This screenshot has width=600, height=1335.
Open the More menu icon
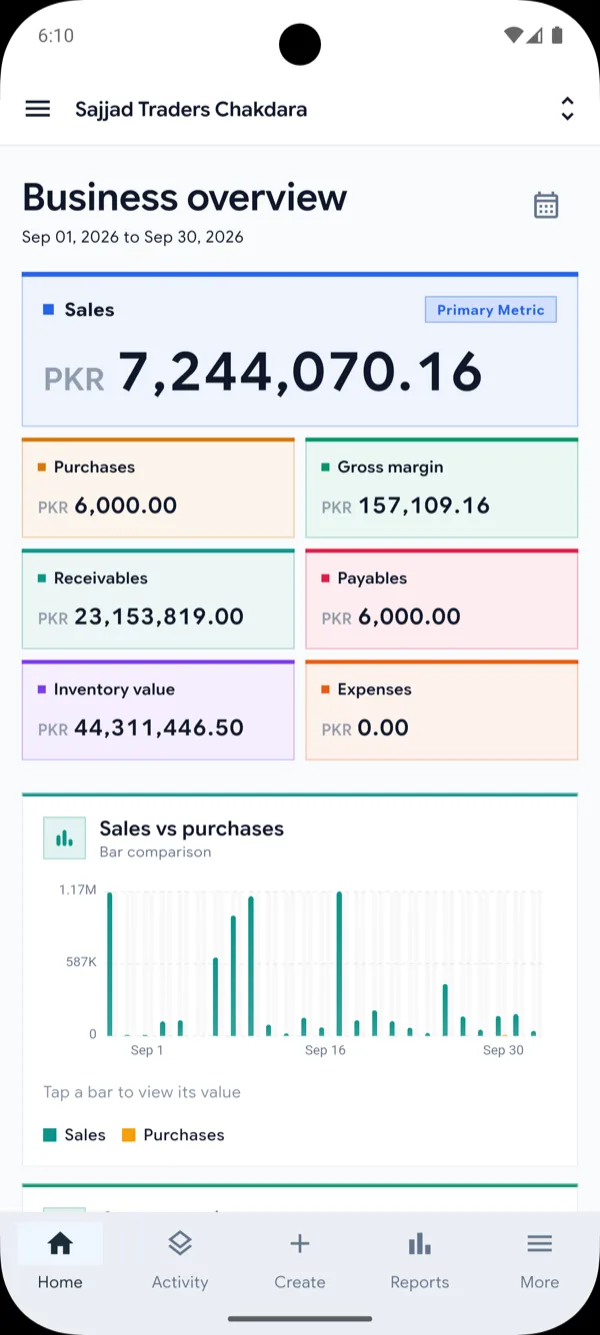(x=540, y=1243)
